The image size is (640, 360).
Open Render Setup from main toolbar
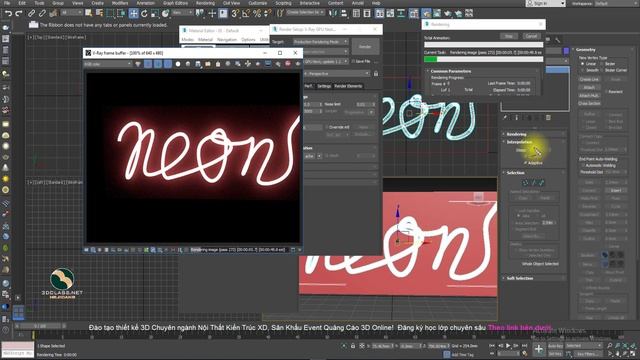(x=426, y=13)
